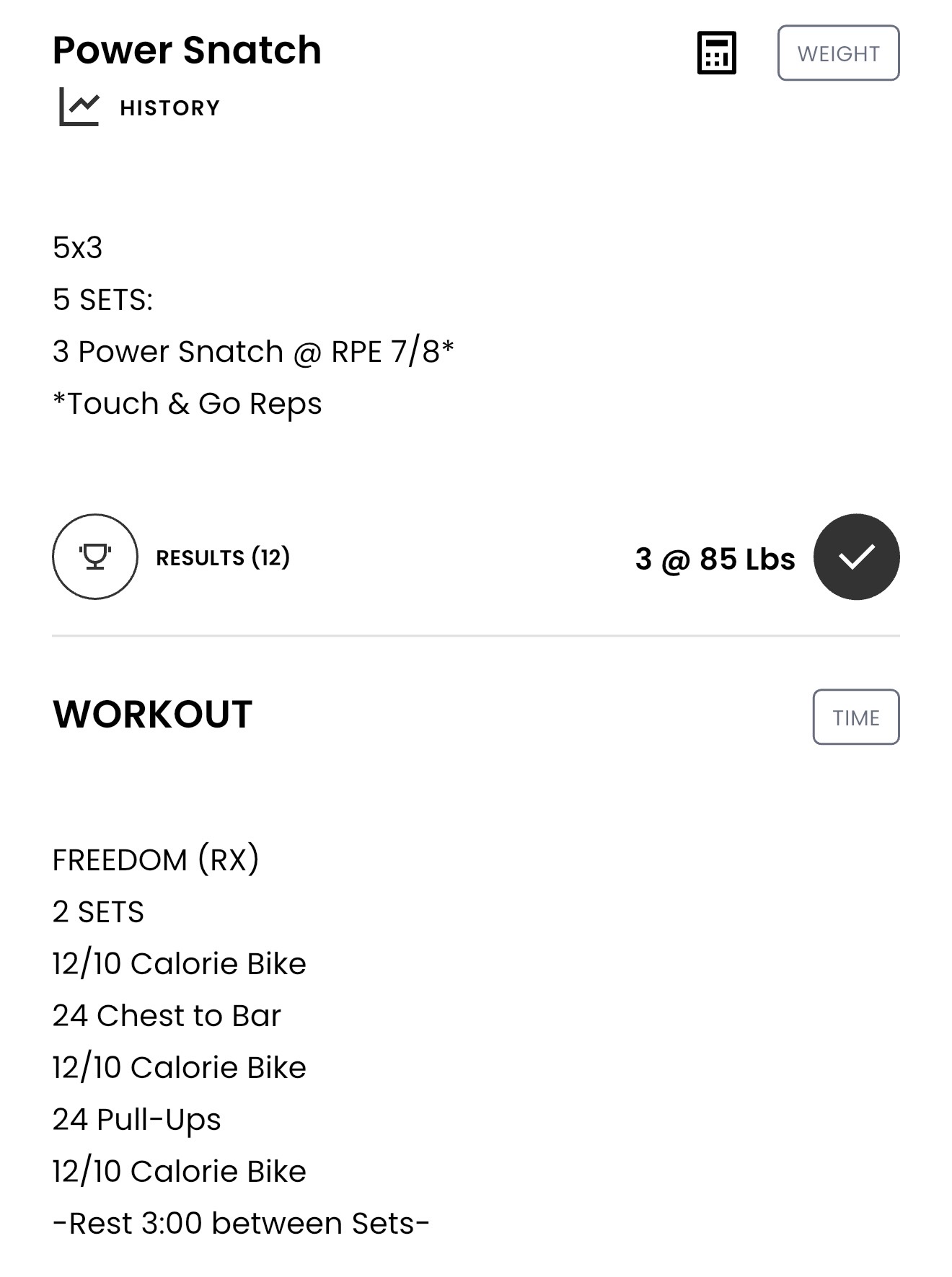The height and width of the screenshot is (1277, 952).
Task: Tap the '5 SETS:' description line
Action: [102, 300]
